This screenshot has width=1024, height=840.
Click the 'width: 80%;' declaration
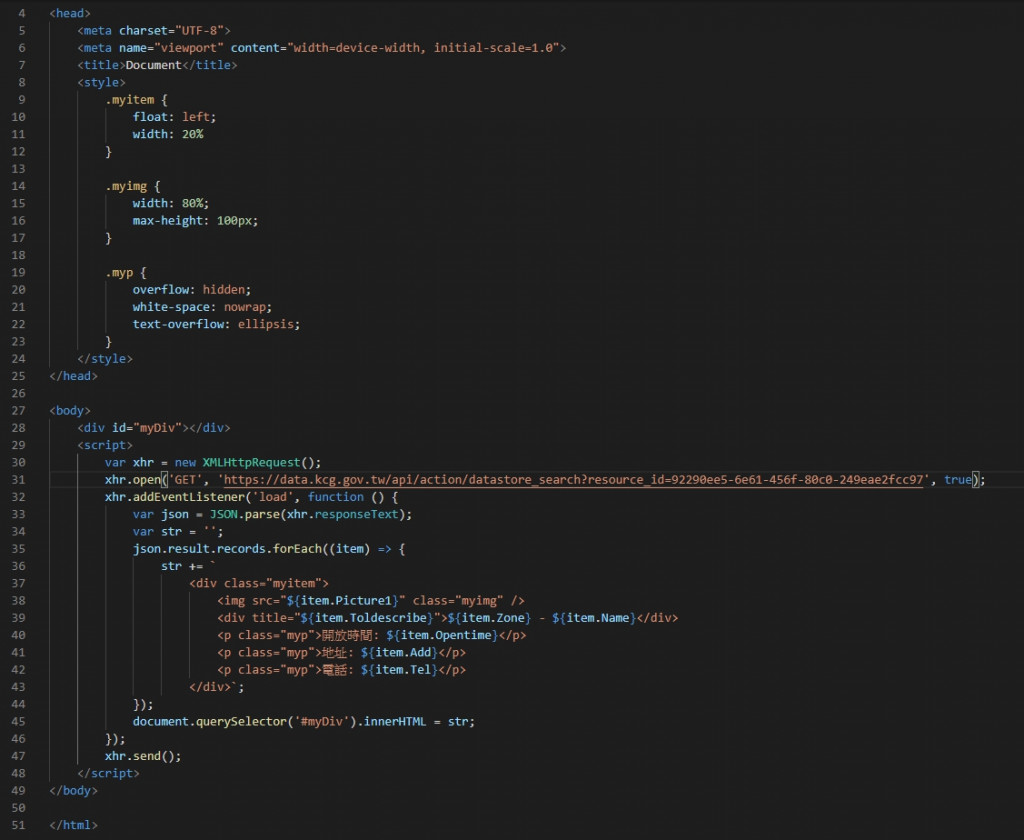pos(171,203)
